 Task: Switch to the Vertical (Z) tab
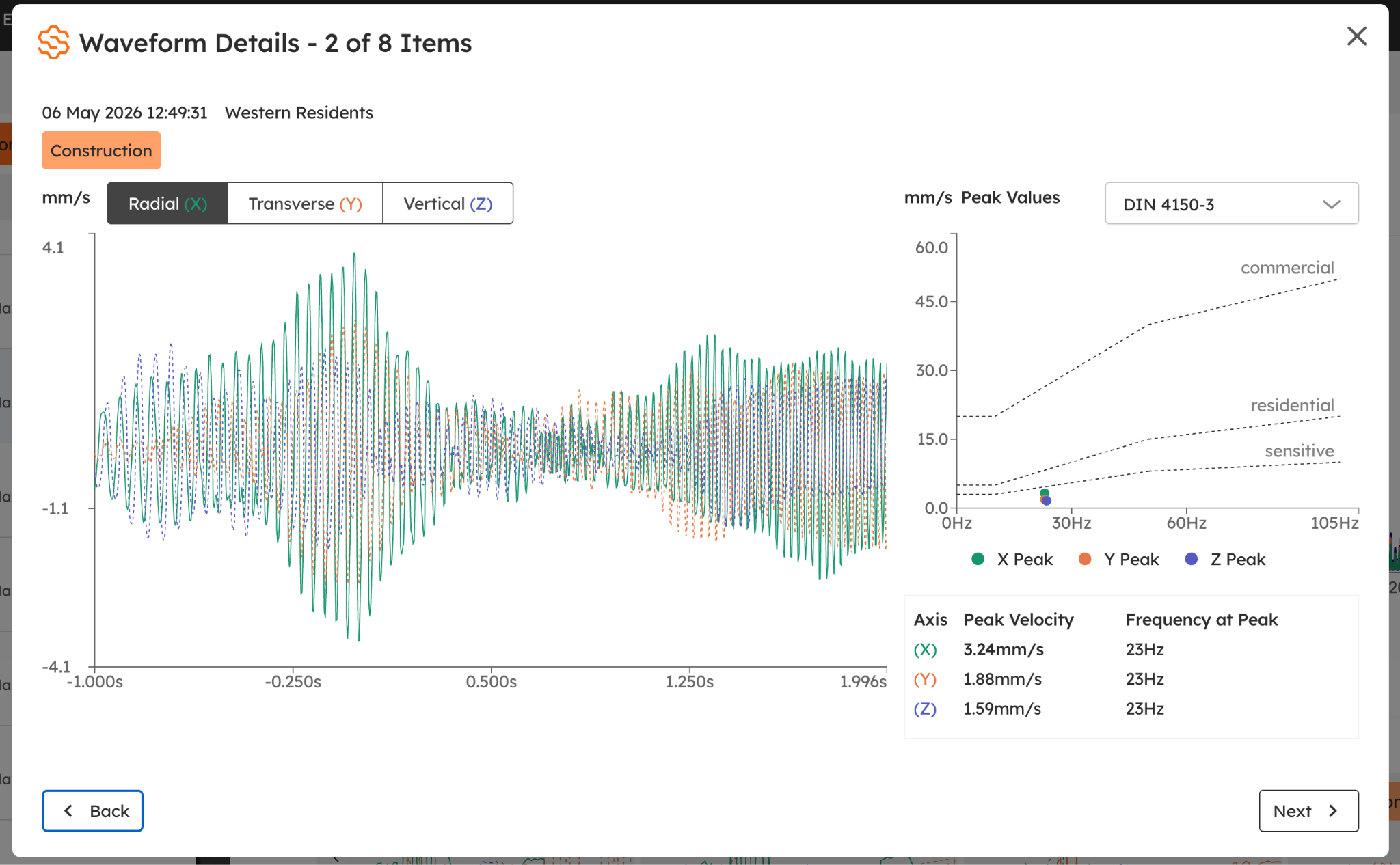click(x=448, y=204)
